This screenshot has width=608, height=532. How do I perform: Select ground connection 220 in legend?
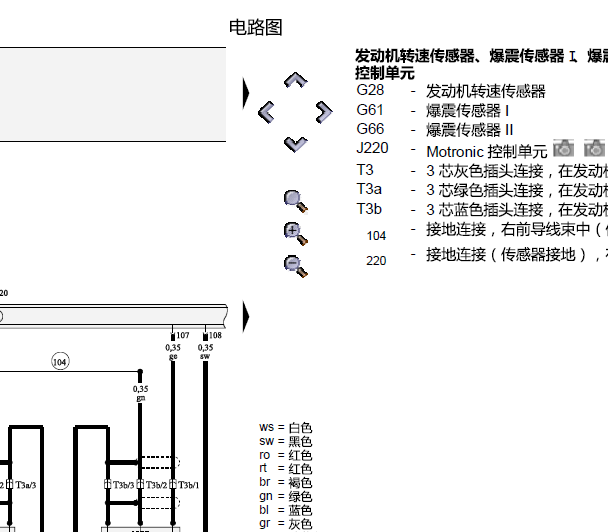[x=376, y=261]
